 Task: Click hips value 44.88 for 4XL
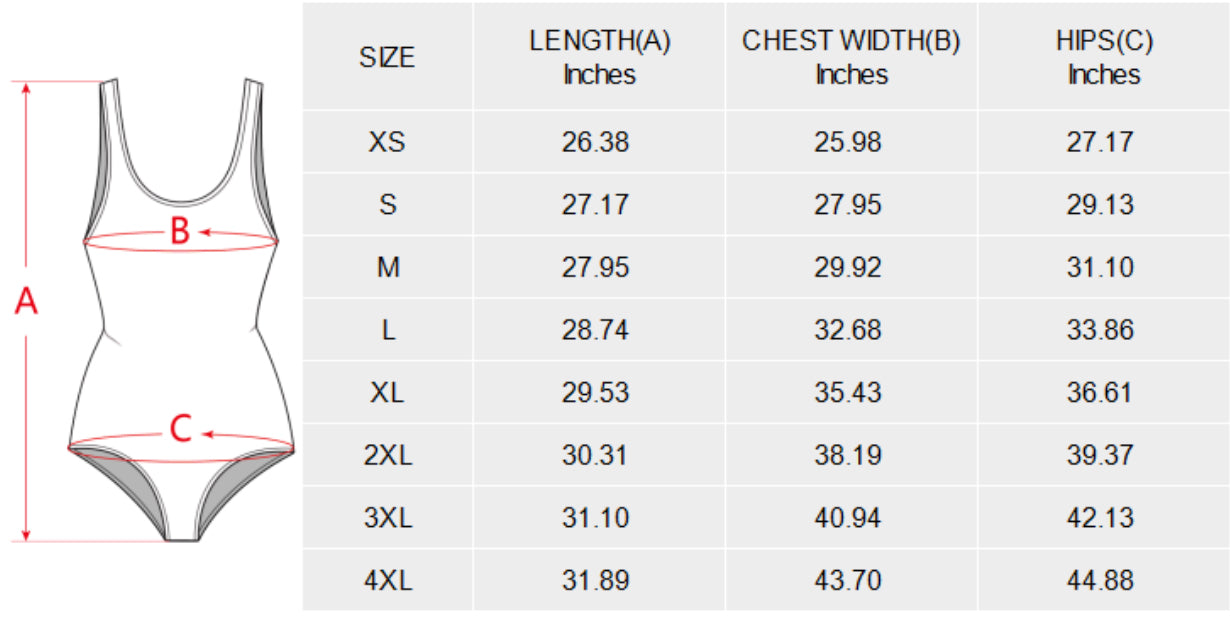(x=1100, y=580)
